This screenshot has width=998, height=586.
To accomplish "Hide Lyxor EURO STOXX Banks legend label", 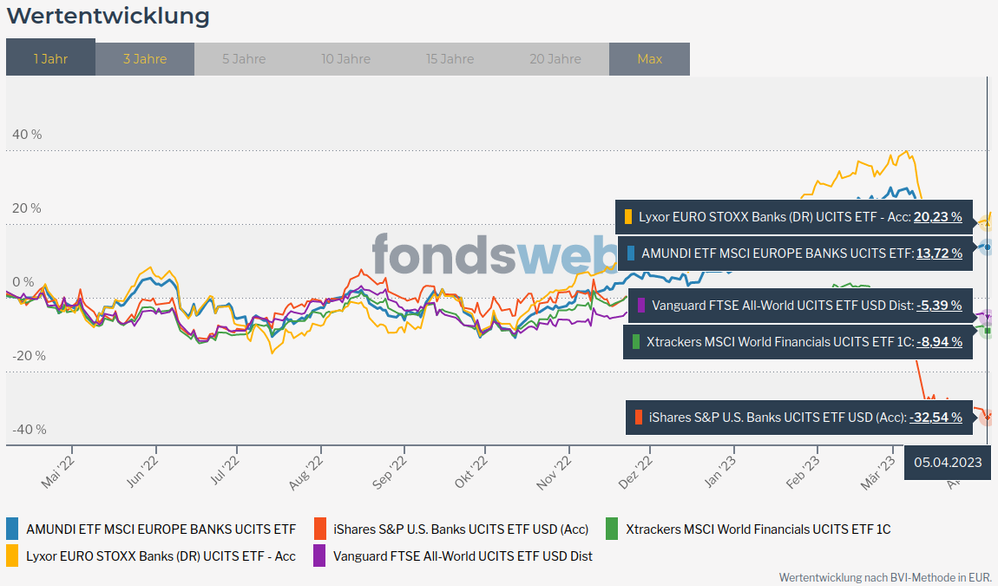I will [161, 556].
